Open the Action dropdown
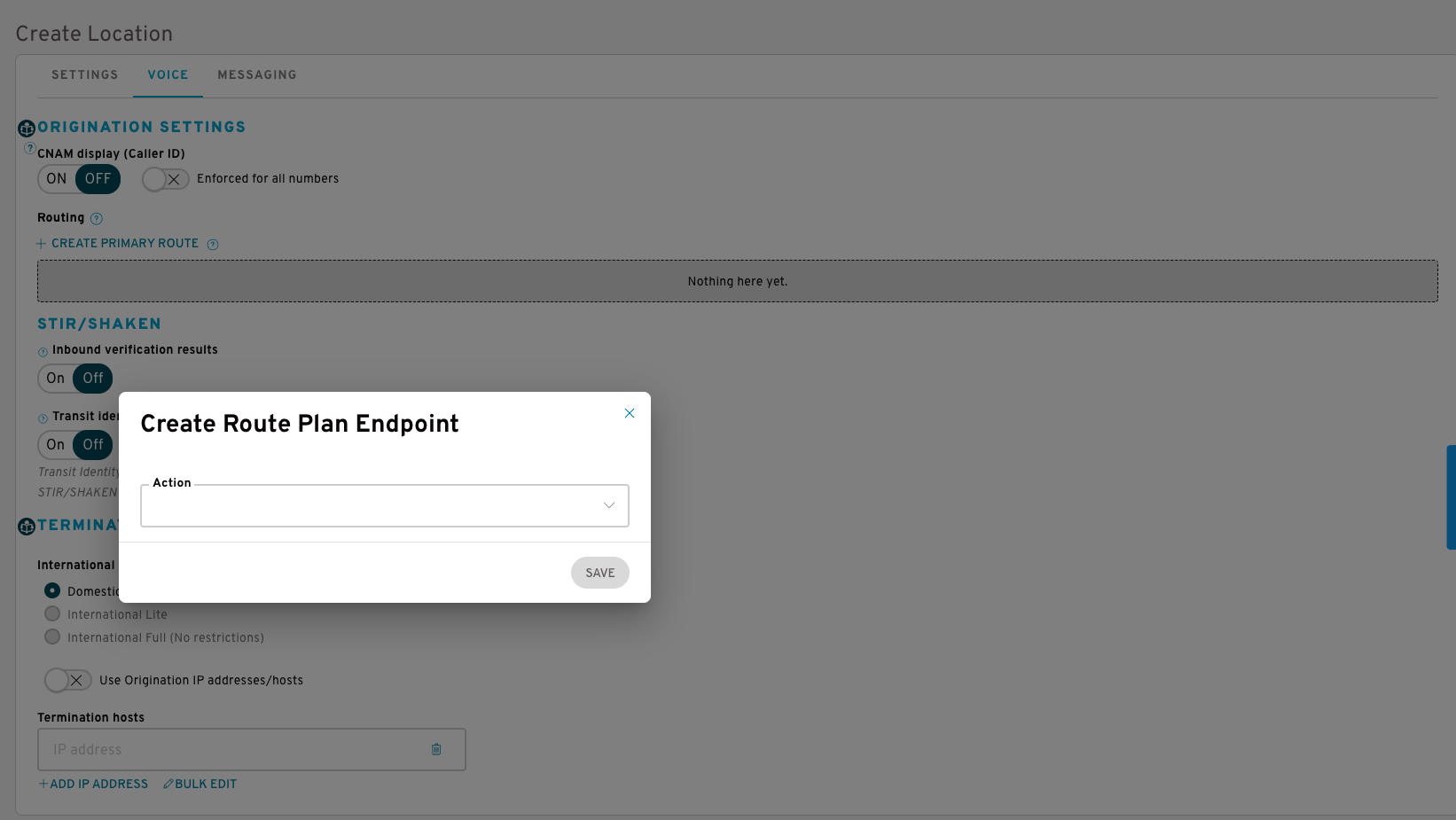 (385, 505)
